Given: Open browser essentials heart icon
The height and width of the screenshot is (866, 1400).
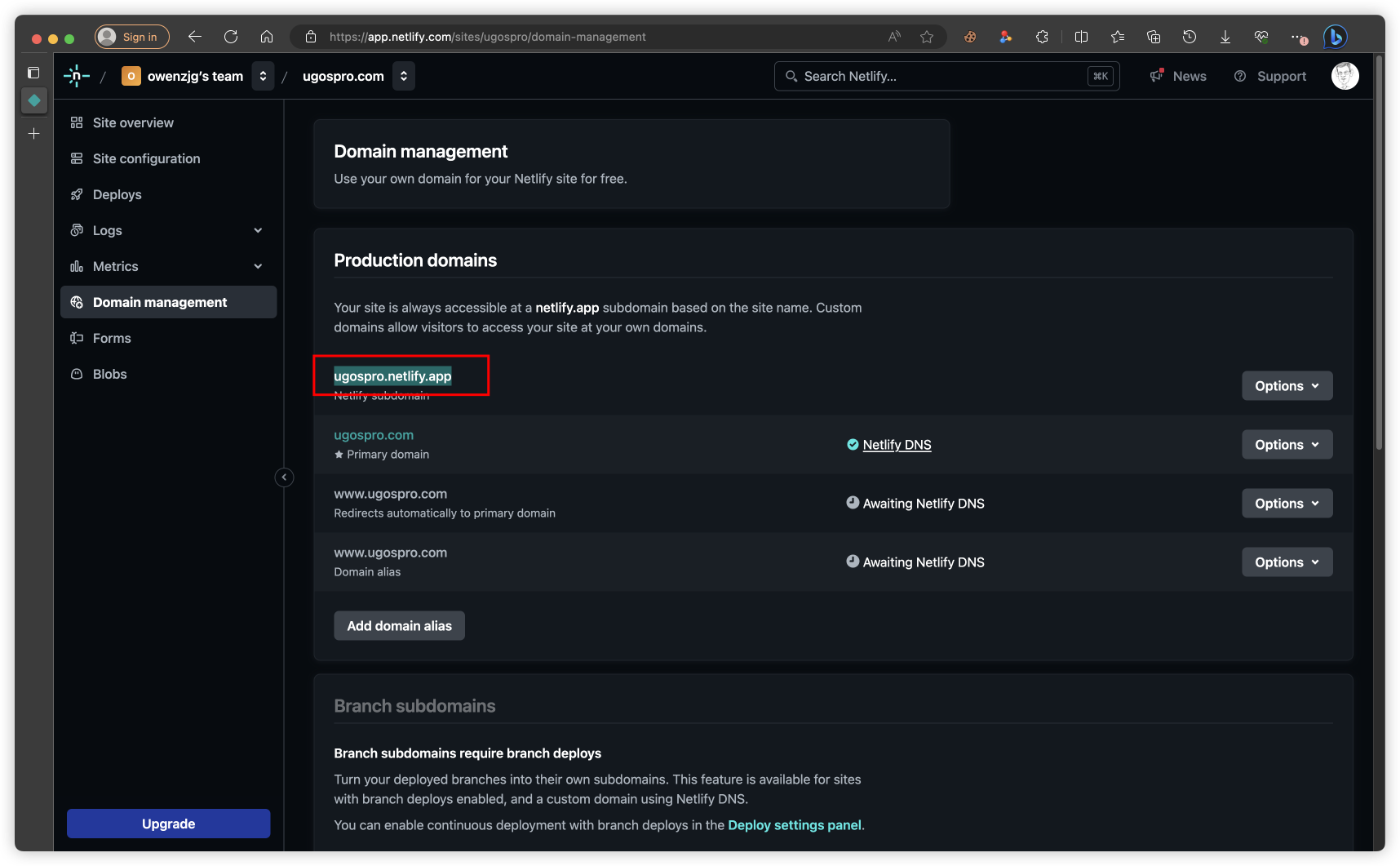Looking at the screenshot, I should [x=1261, y=37].
